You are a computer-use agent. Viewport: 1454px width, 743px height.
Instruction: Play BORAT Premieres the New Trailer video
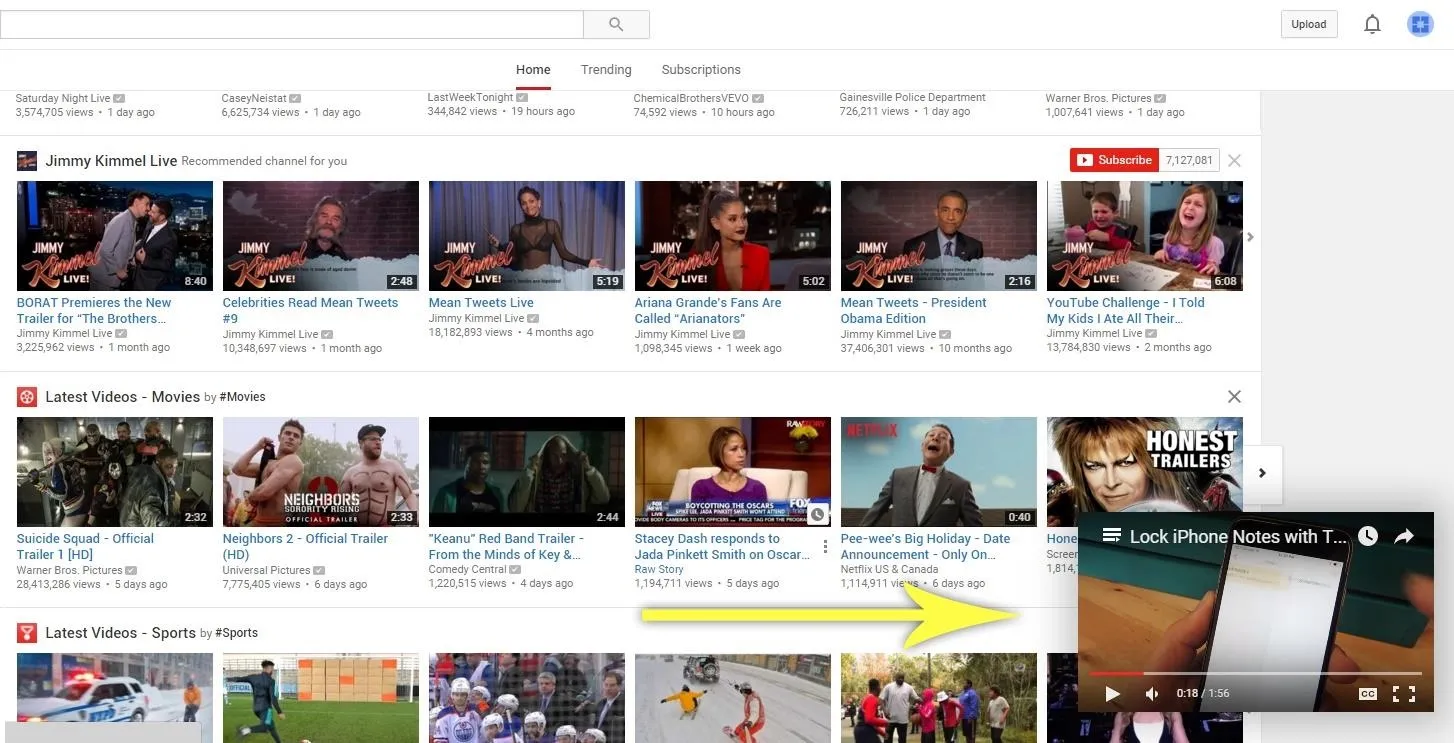[x=115, y=236]
